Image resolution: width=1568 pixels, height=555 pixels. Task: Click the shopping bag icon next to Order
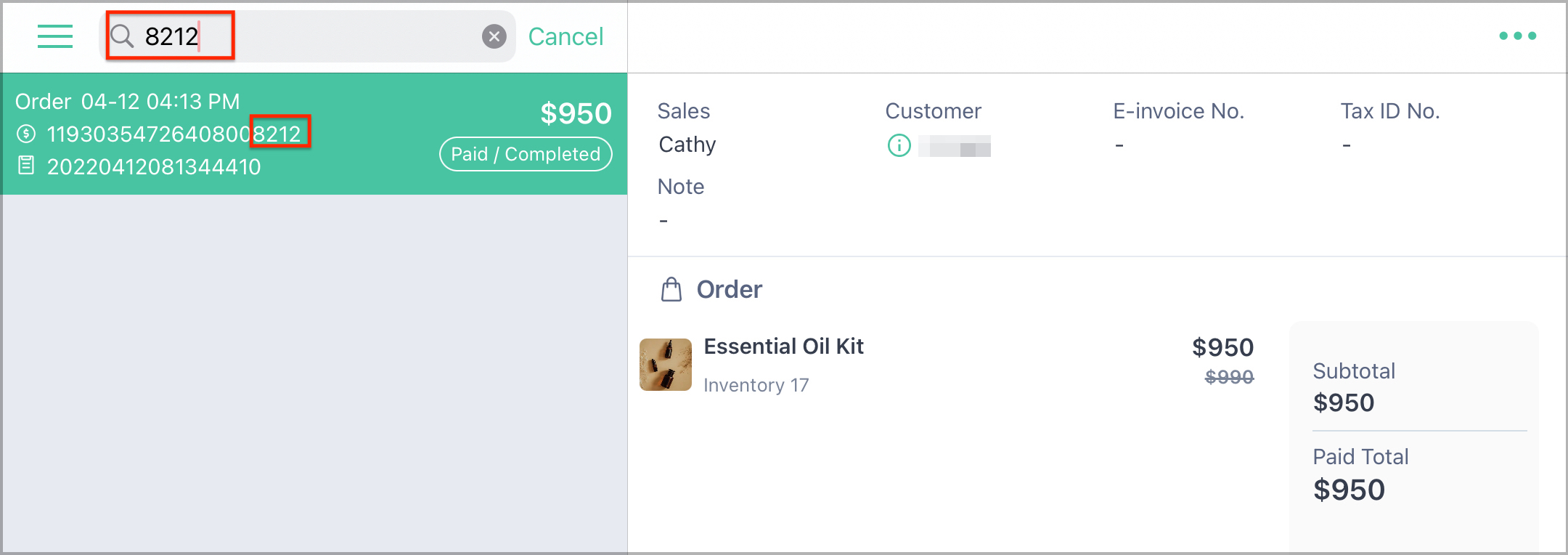[x=671, y=289]
